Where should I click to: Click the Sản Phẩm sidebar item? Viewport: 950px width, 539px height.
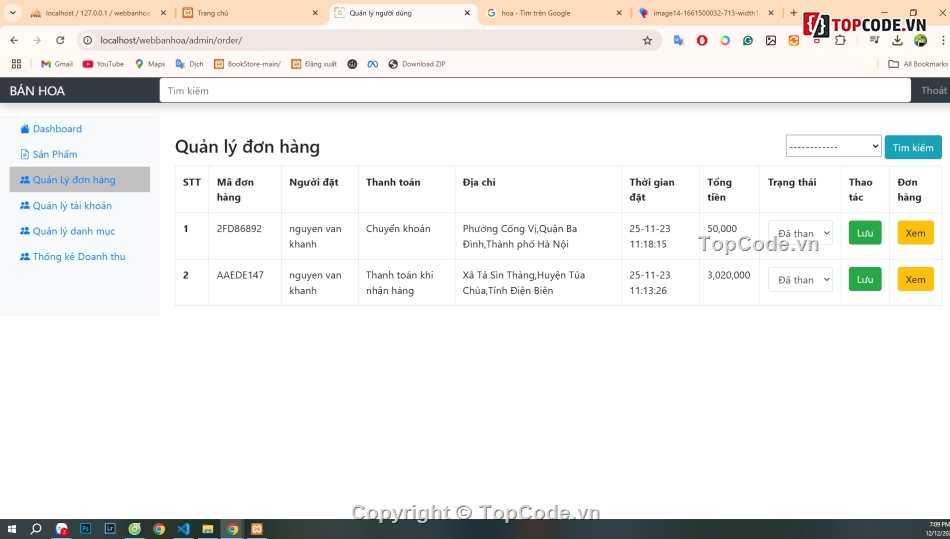pyautogui.click(x=54, y=154)
